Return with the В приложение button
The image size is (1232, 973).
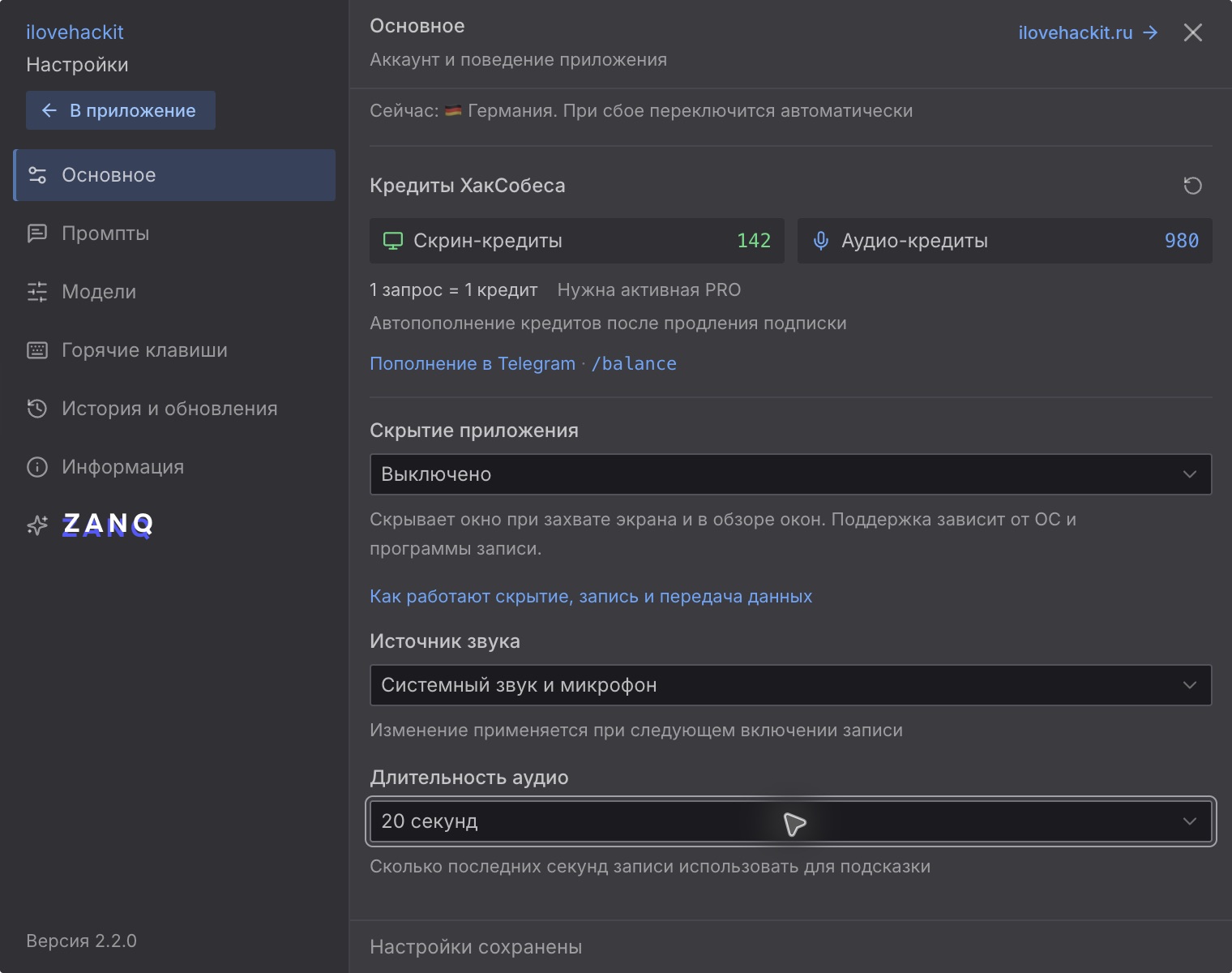pos(121,110)
